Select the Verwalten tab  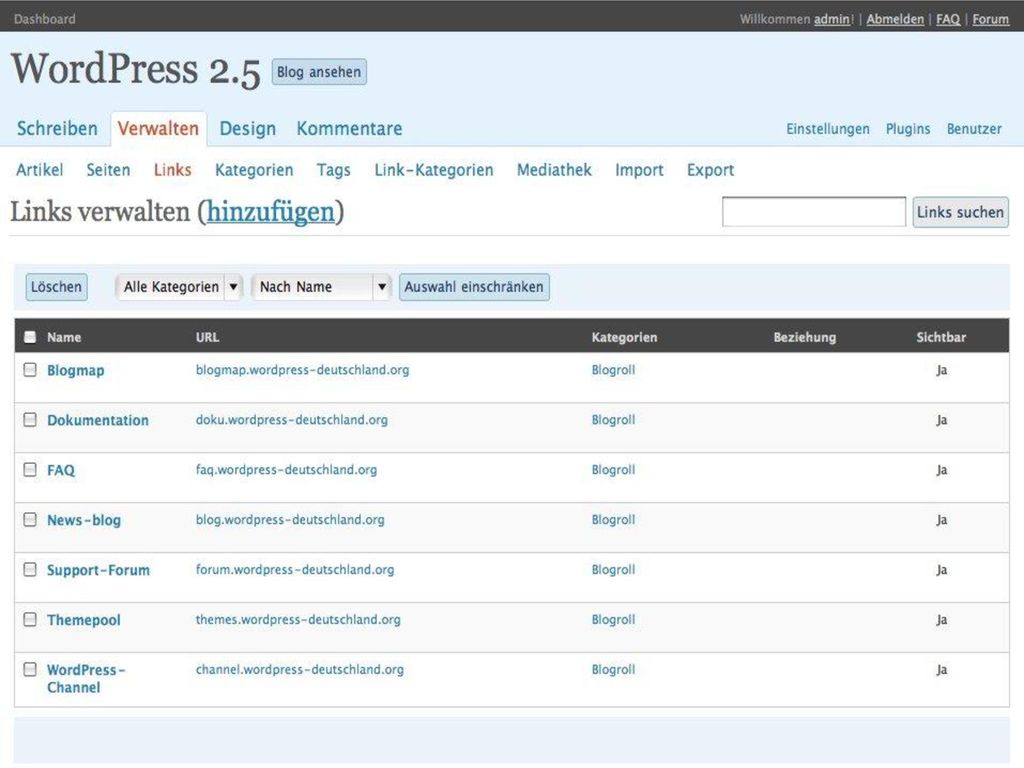coord(158,129)
